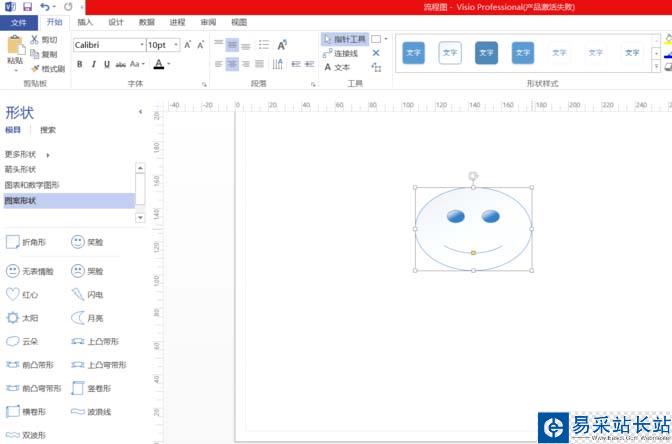Click the bullets list icon
This screenshot has height=444, width=672.
[x=264, y=45]
